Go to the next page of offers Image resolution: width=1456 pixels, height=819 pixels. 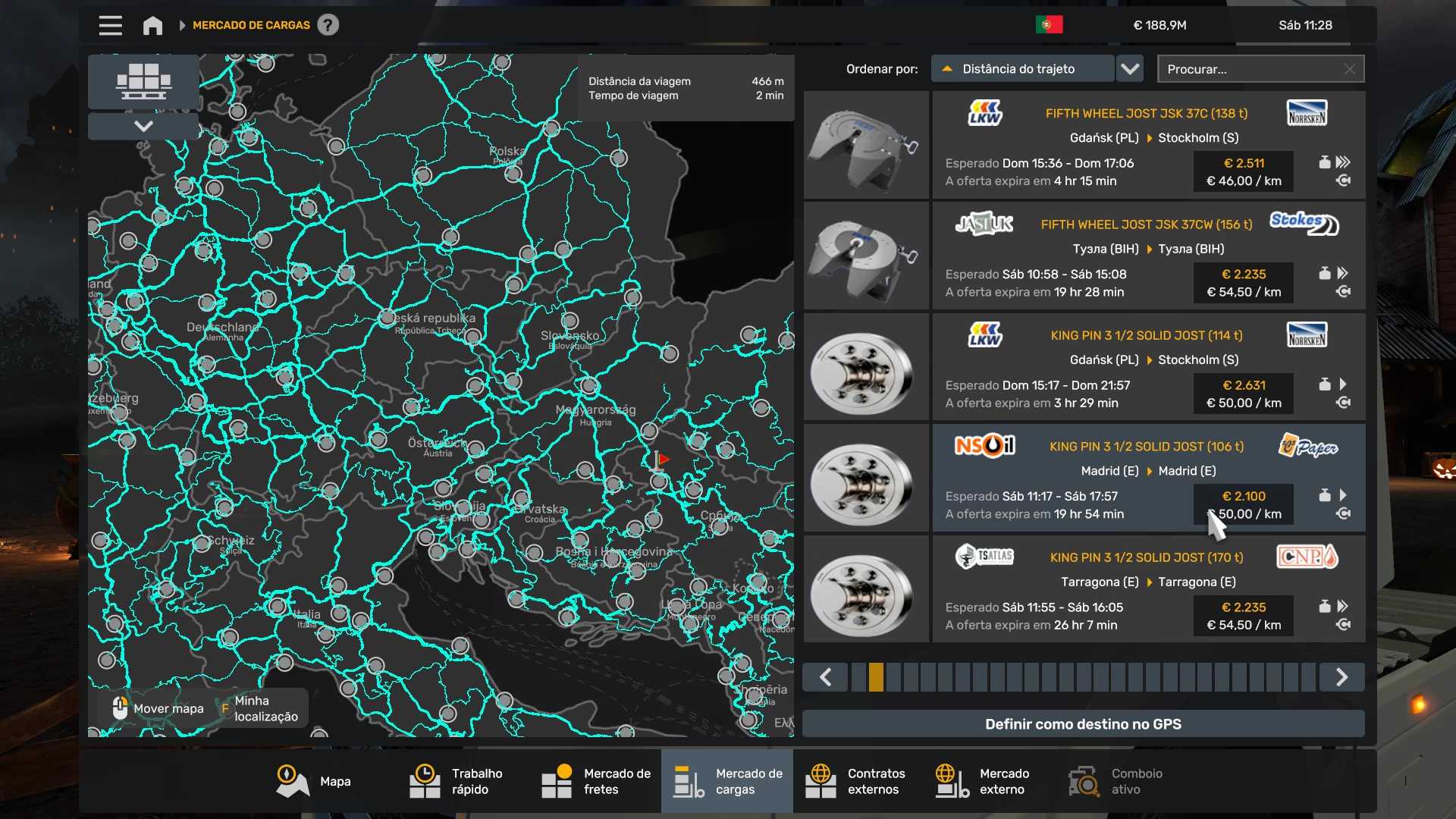coord(1341,676)
